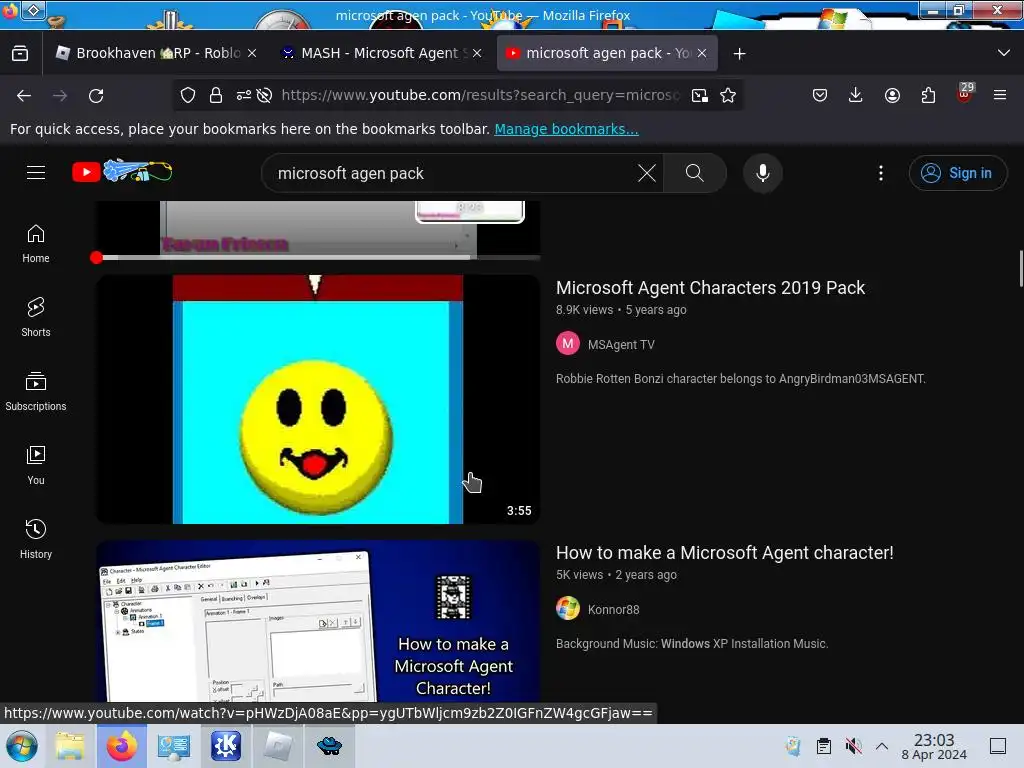Go back to previous page
This screenshot has width=1024, height=768.
click(24, 95)
